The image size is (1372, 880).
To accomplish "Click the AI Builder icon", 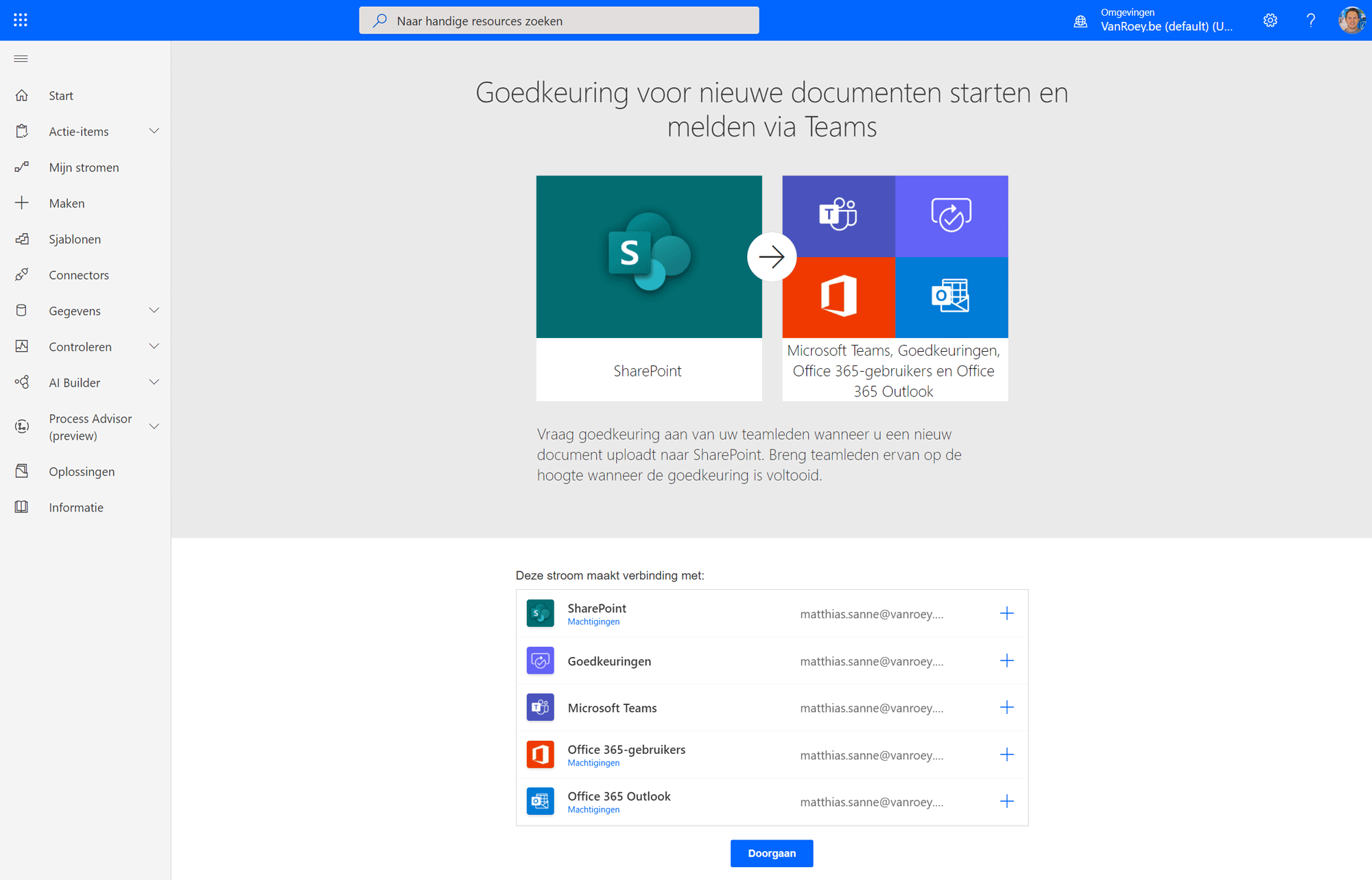I will pyautogui.click(x=22, y=382).
